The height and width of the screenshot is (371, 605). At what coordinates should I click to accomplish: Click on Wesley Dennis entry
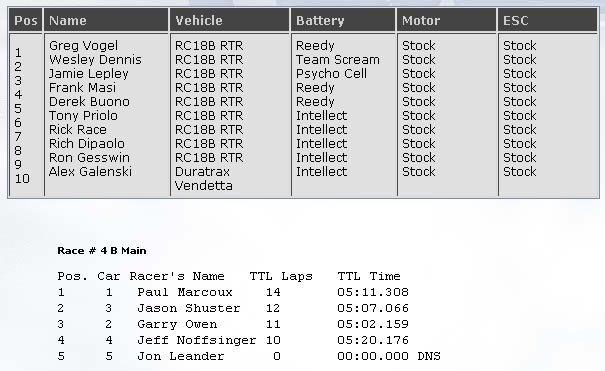(x=95, y=60)
